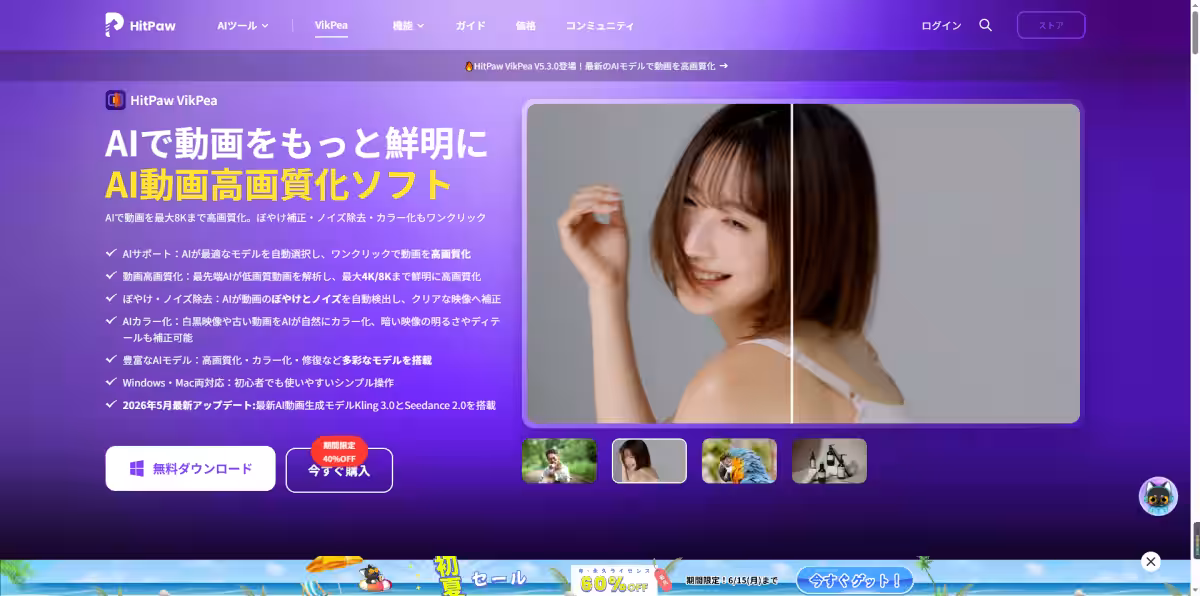The width and height of the screenshot is (1200, 596).
Task: Close the summer sale banner
Action: tap(1151, 562)
